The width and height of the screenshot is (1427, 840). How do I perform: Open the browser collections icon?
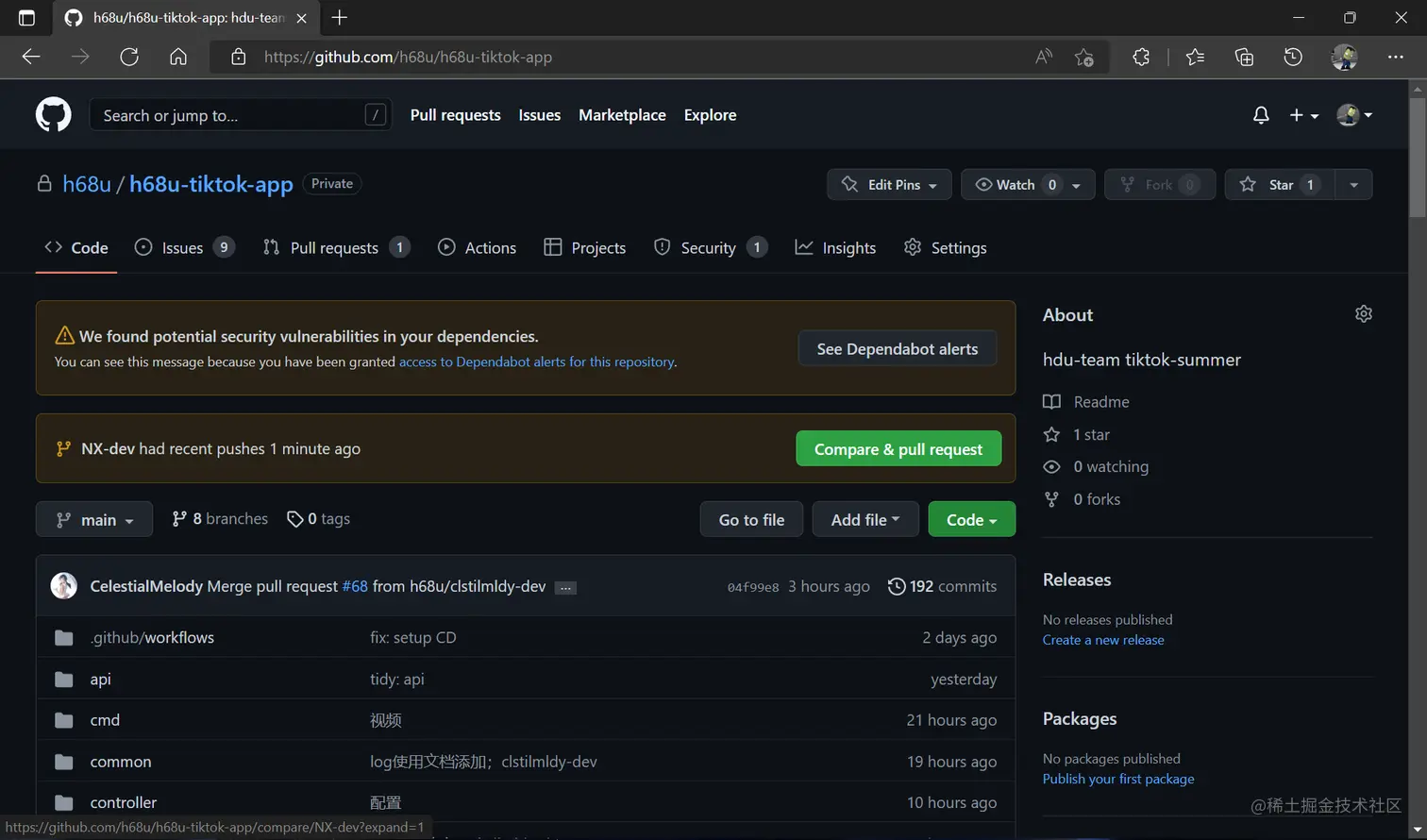1244,57
